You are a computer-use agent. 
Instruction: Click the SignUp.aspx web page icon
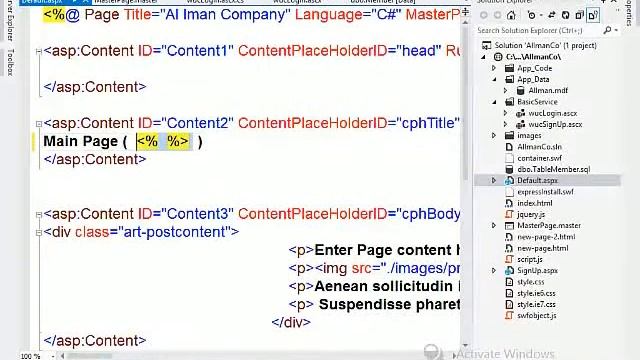[x=509, y=271]
